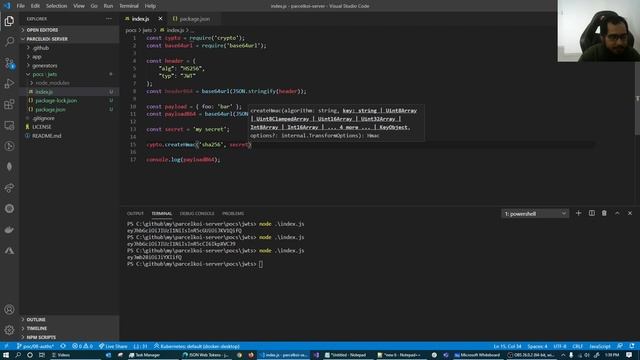Open the Windows Start menu
Image resolution: width=640 pixels, height=360 pixels.
click(x=6, y=355)
